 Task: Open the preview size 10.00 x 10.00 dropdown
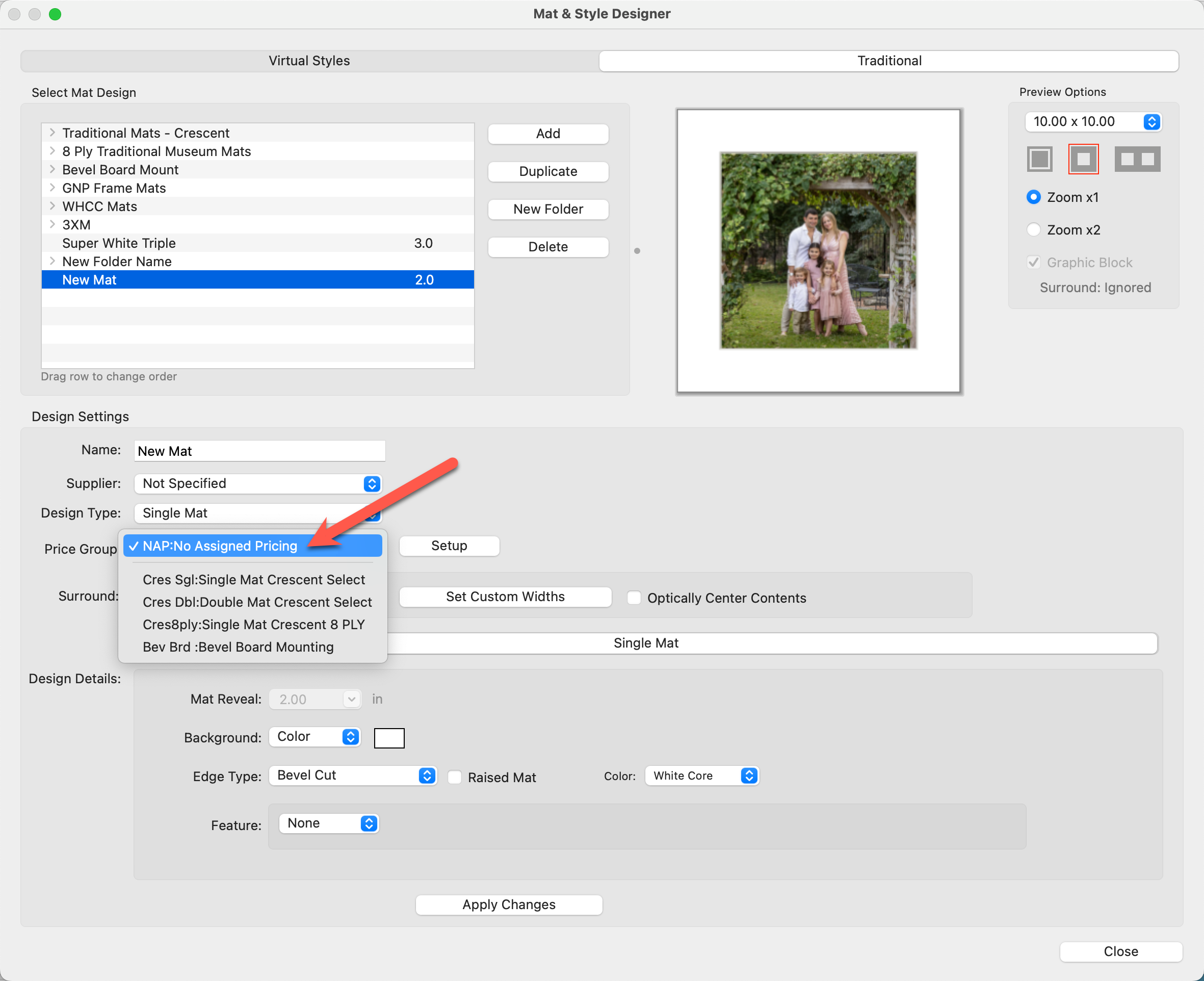coord(1093,121)
